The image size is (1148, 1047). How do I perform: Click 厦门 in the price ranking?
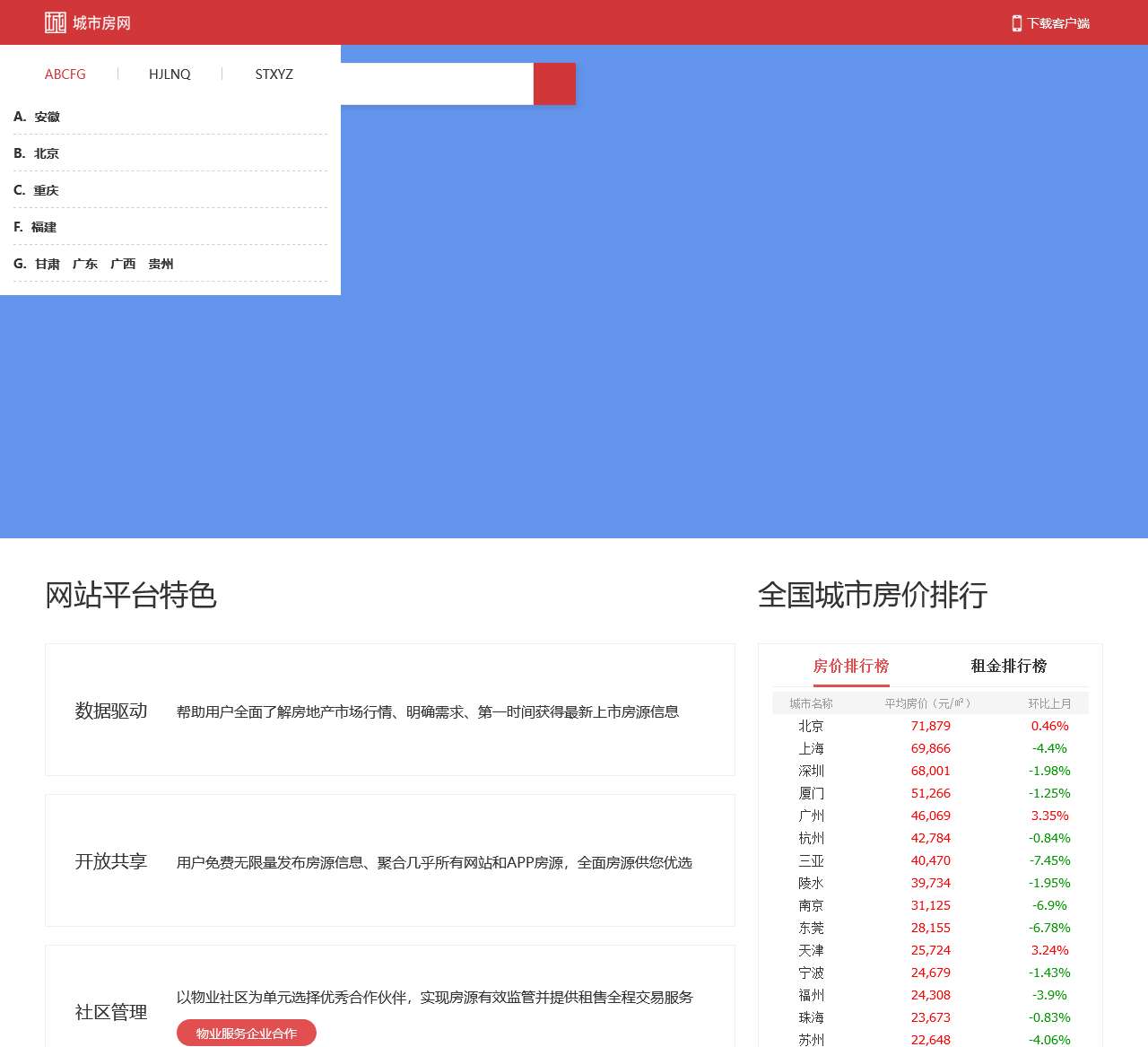[x=812, y=793]
